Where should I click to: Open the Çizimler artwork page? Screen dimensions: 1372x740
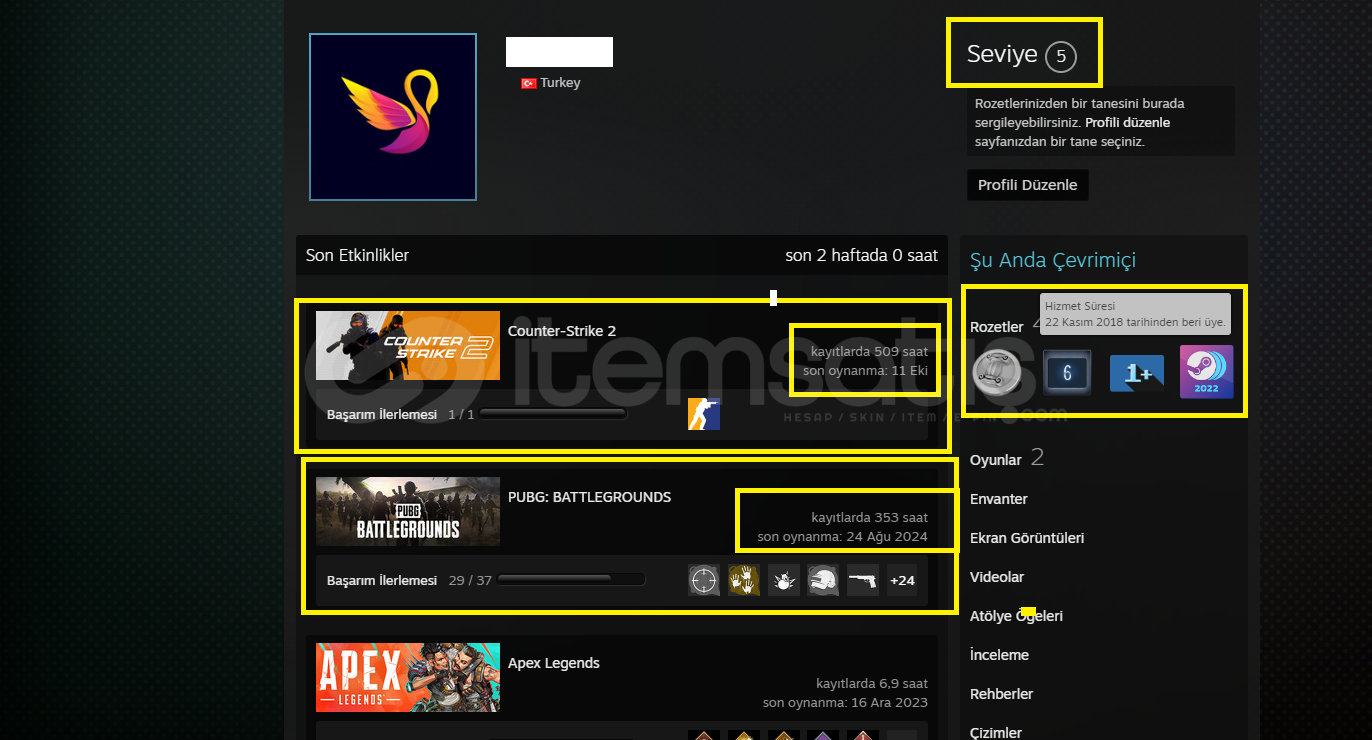coord(996,732)
